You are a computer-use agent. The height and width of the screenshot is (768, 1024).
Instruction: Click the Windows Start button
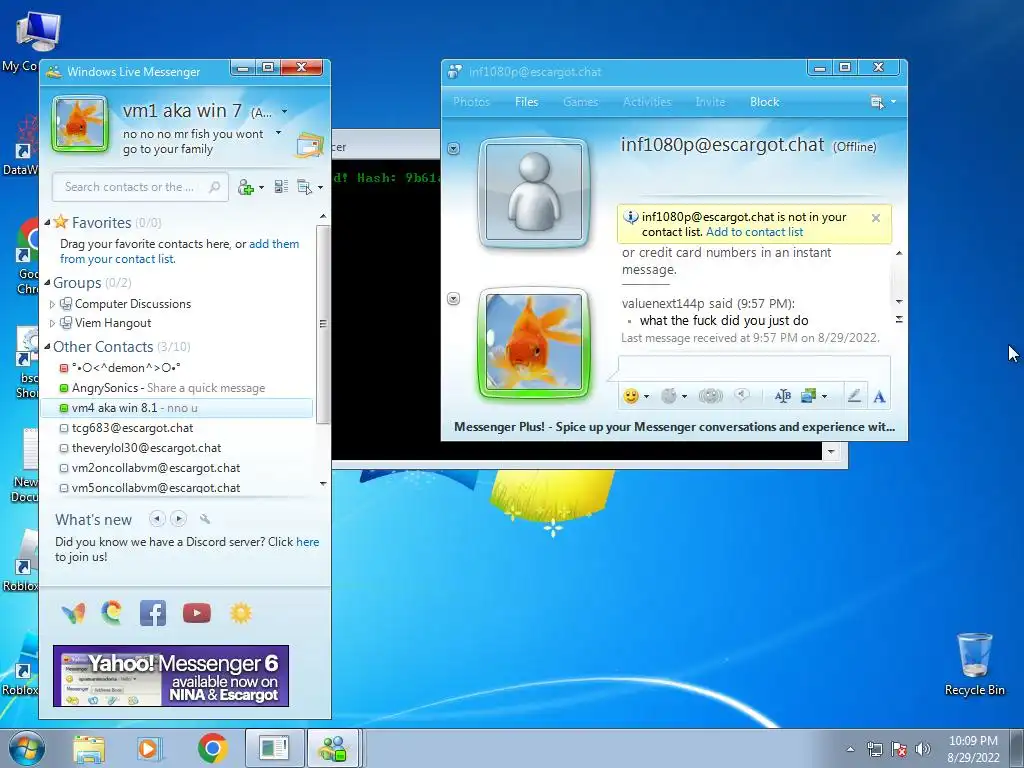coord(27,748)
